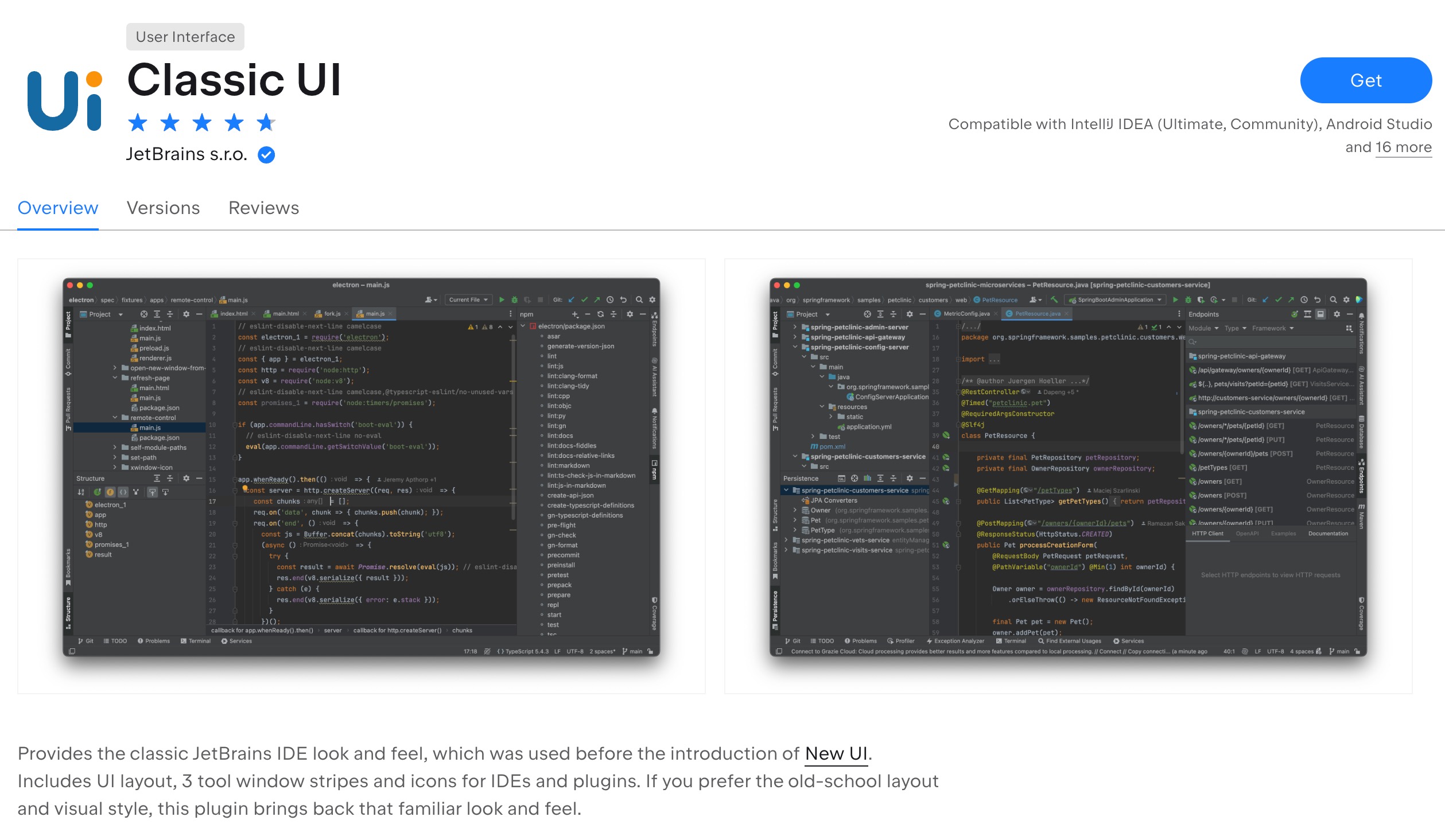This screenshot has height=840, width=1445.
Task: Toggle the npm stripe button on right edge
Action: point(654,470)
